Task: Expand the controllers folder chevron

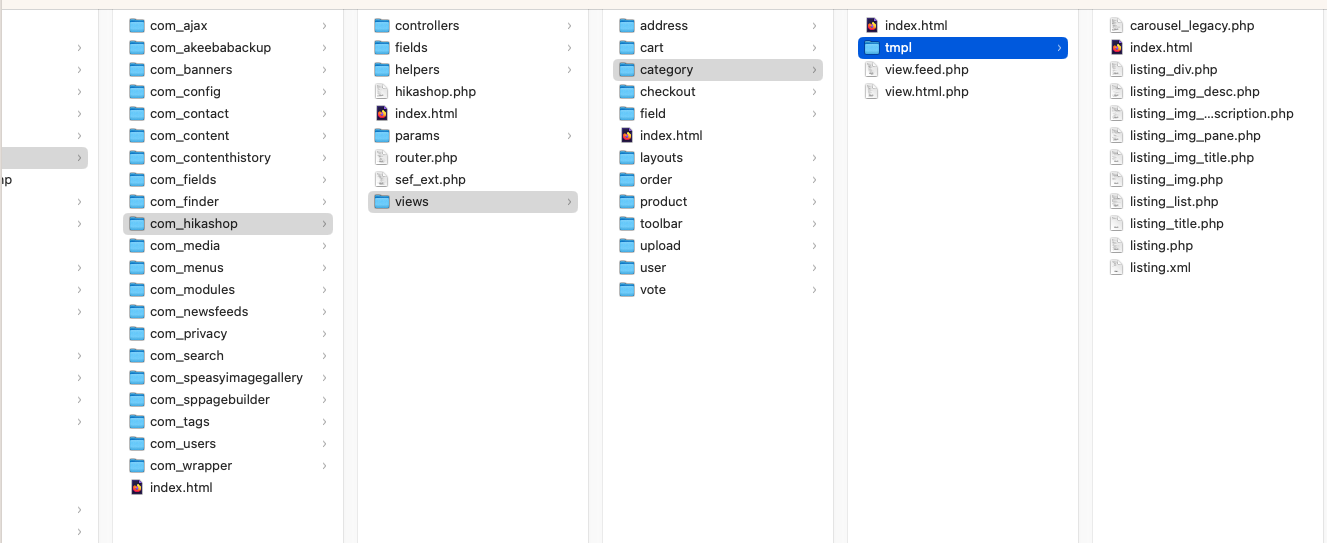Action: (x=569, y=26)
